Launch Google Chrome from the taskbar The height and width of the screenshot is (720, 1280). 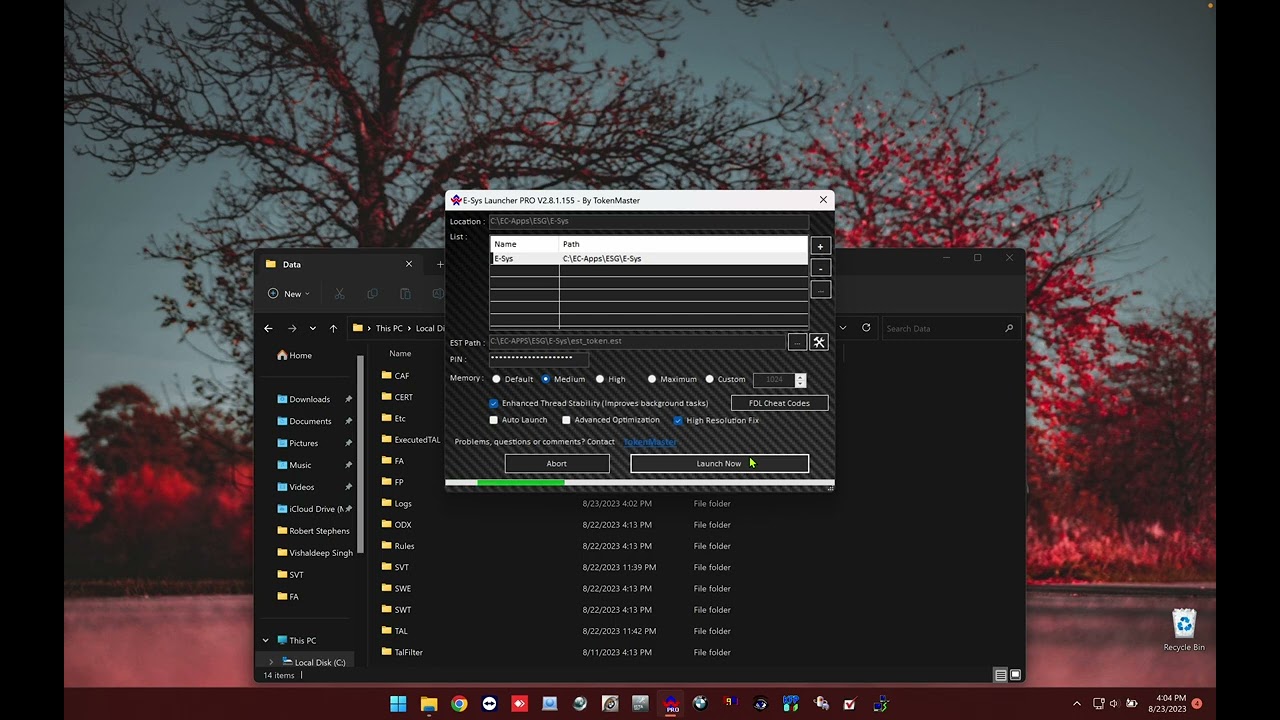coord(459,704)
